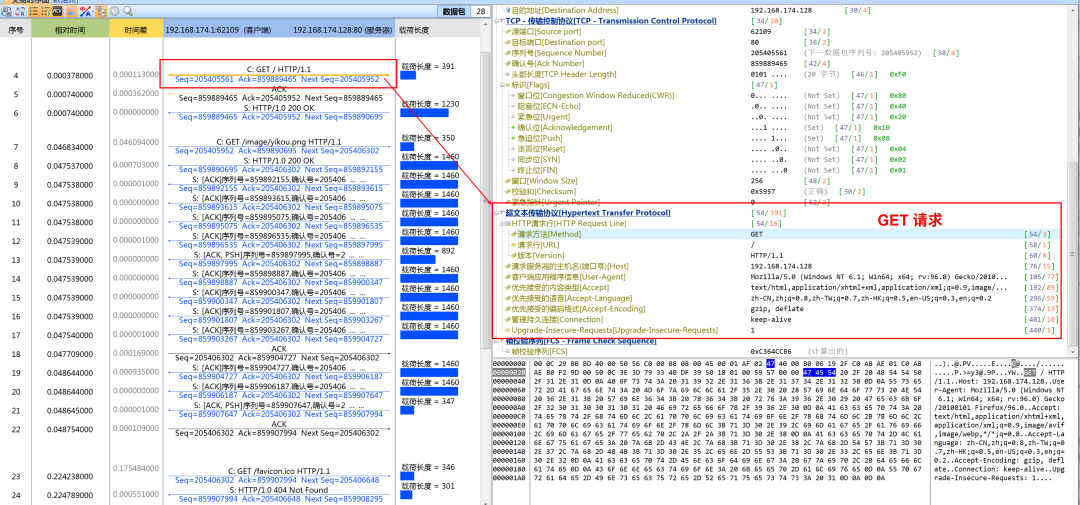
Task: Toggle the black ACK display icon
Action: (x=57, y=11)
